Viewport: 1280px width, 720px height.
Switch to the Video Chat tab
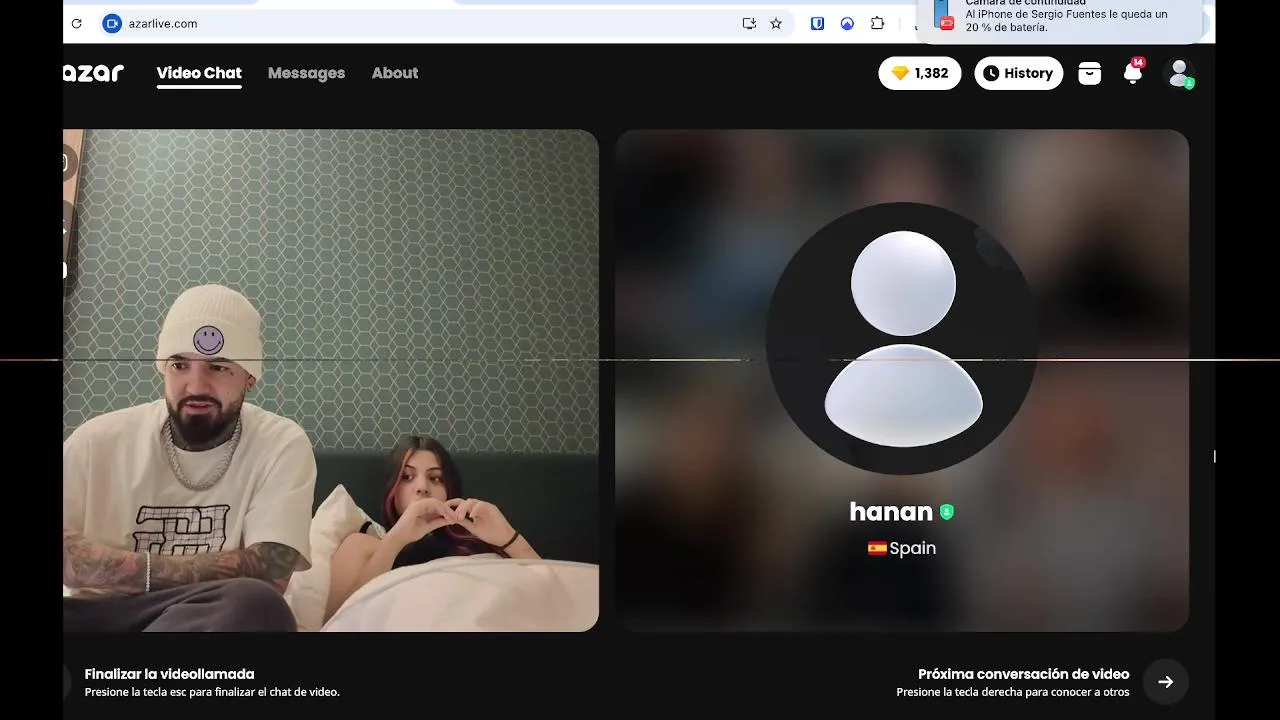(x=199, y=73)
